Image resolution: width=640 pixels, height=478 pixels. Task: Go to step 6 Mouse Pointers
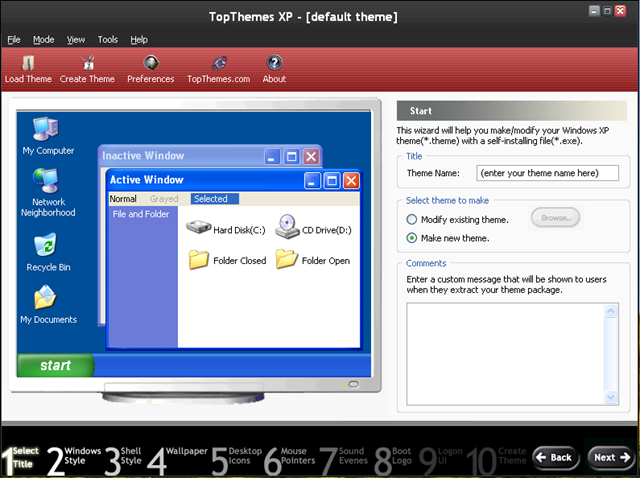[x=289, y=460]
